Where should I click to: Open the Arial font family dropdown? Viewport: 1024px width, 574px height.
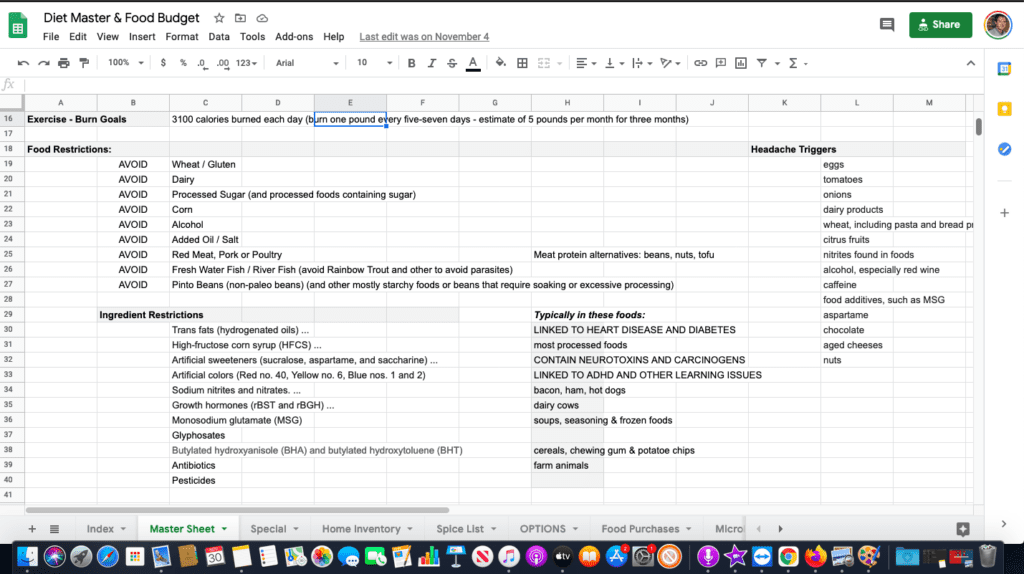pos(307,63)
